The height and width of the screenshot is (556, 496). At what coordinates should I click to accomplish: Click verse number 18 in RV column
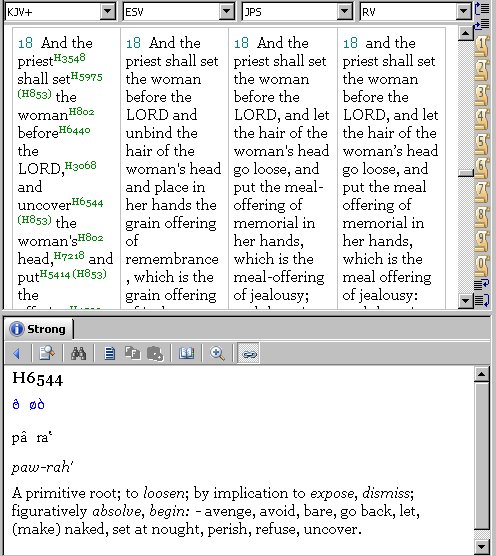350,43
